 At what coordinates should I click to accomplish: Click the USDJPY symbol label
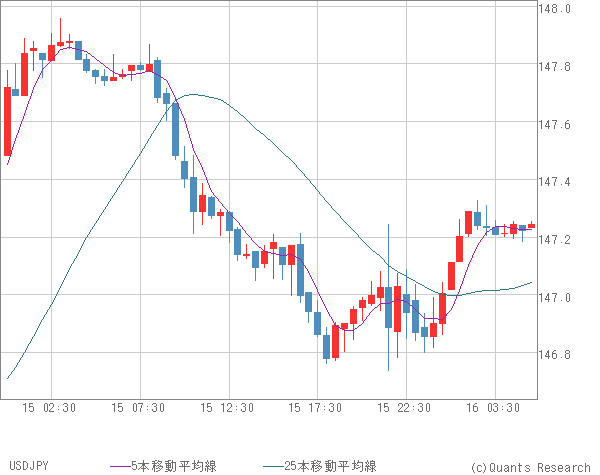(29, 466)
